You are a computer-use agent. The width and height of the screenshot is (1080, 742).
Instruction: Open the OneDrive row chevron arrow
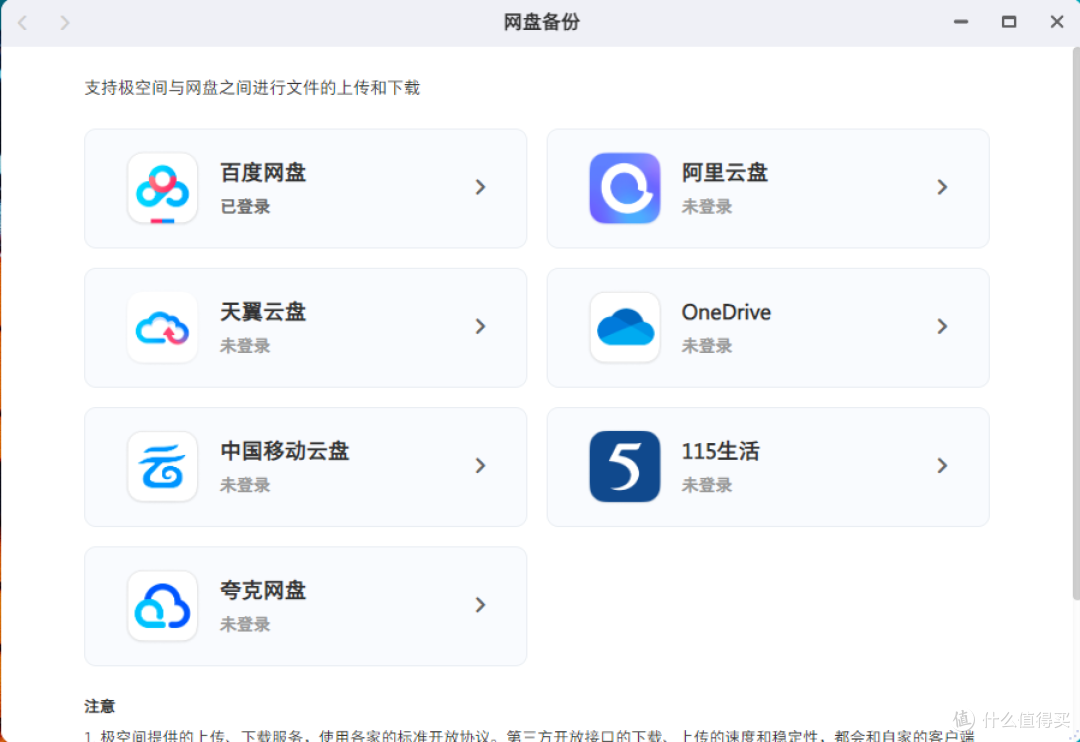click(x=942, y=326)
